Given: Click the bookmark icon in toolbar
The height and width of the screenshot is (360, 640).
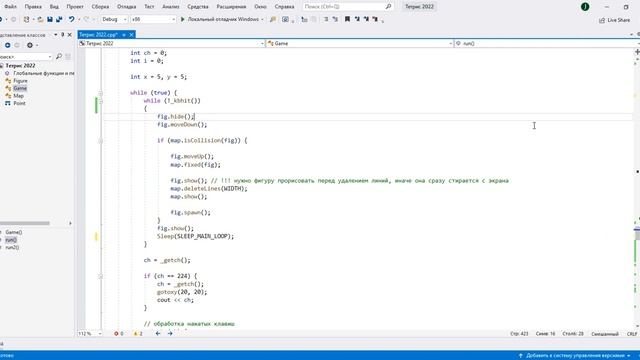Looking at the screenshot, I should 347,19.
